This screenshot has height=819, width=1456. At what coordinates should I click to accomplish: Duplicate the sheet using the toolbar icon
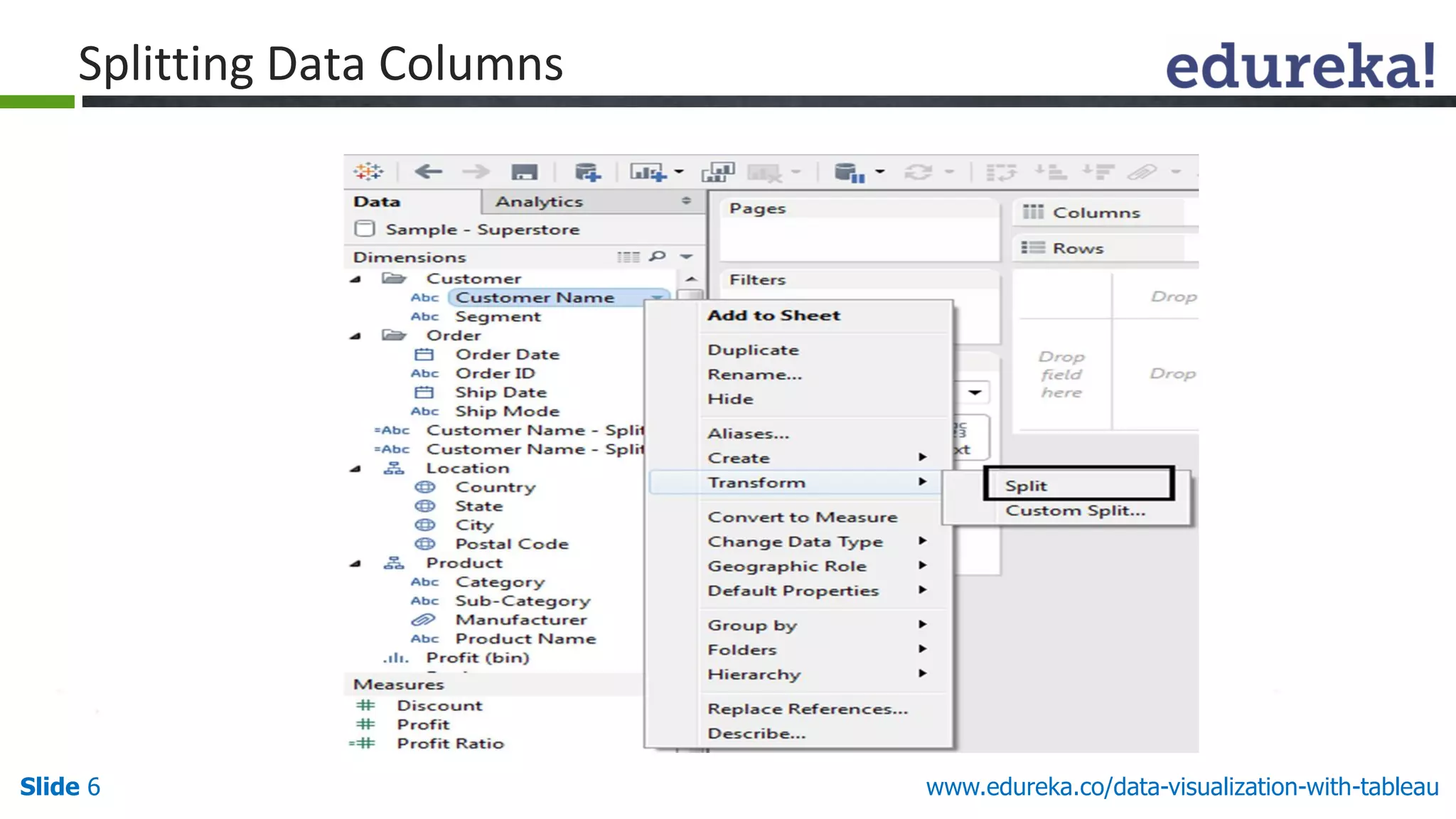coord(718,172)
